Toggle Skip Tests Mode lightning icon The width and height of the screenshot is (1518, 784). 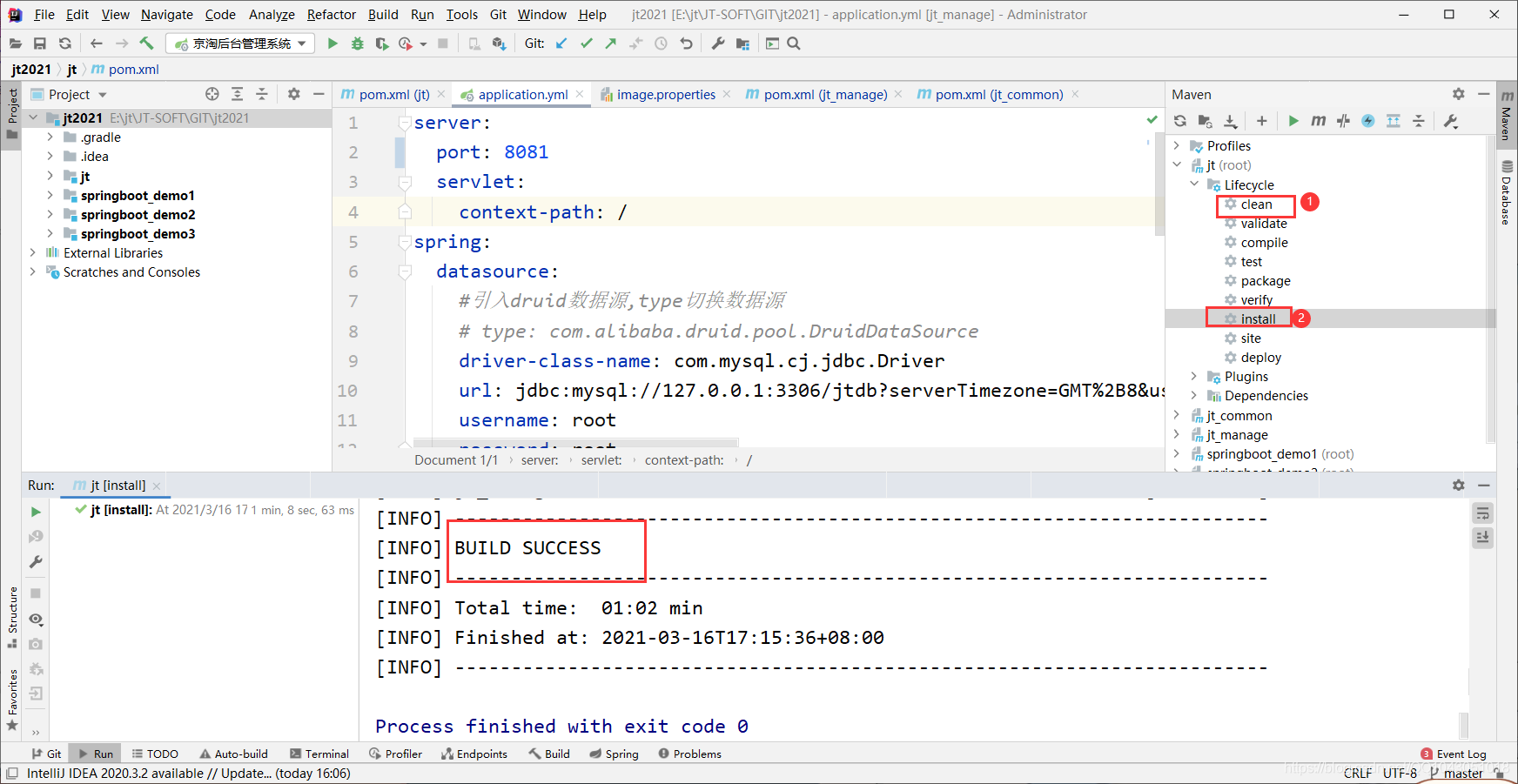pyautogui.click(x=1368, y=121)
